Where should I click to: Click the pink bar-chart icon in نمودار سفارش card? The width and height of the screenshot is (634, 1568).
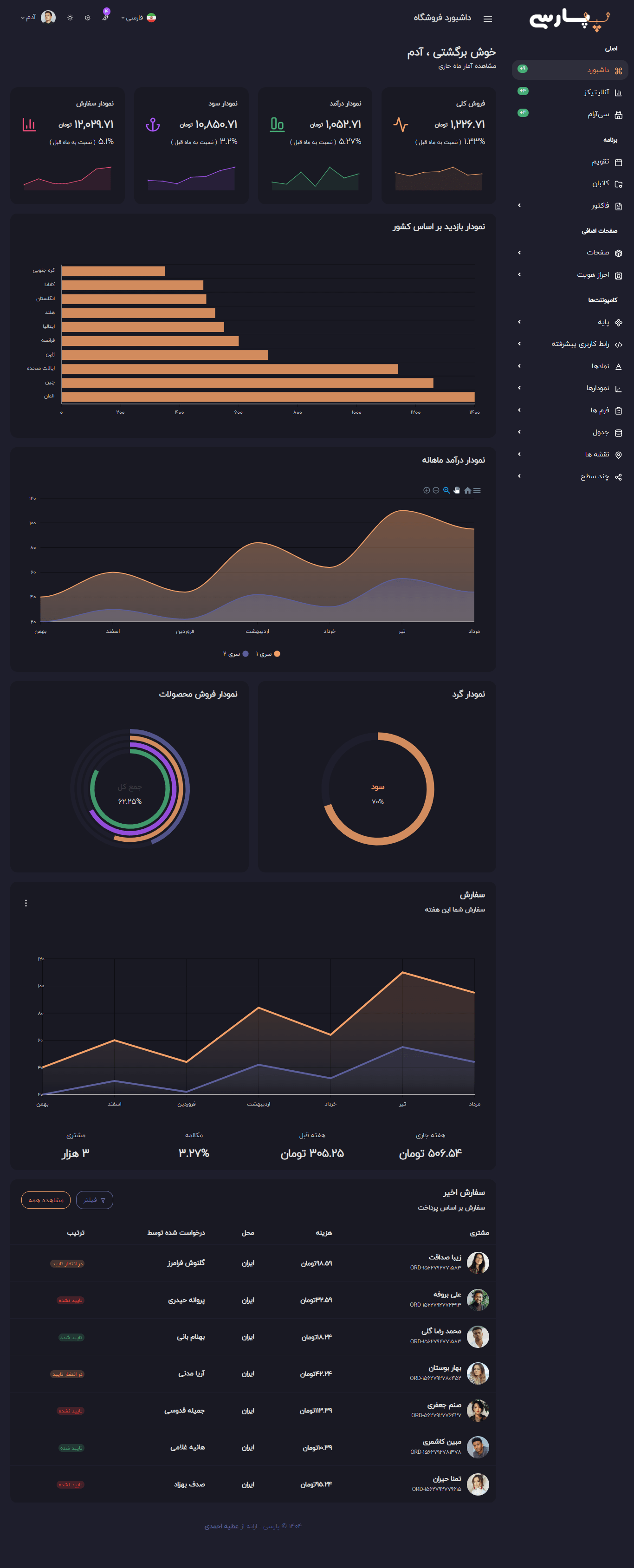pos(29,124)
